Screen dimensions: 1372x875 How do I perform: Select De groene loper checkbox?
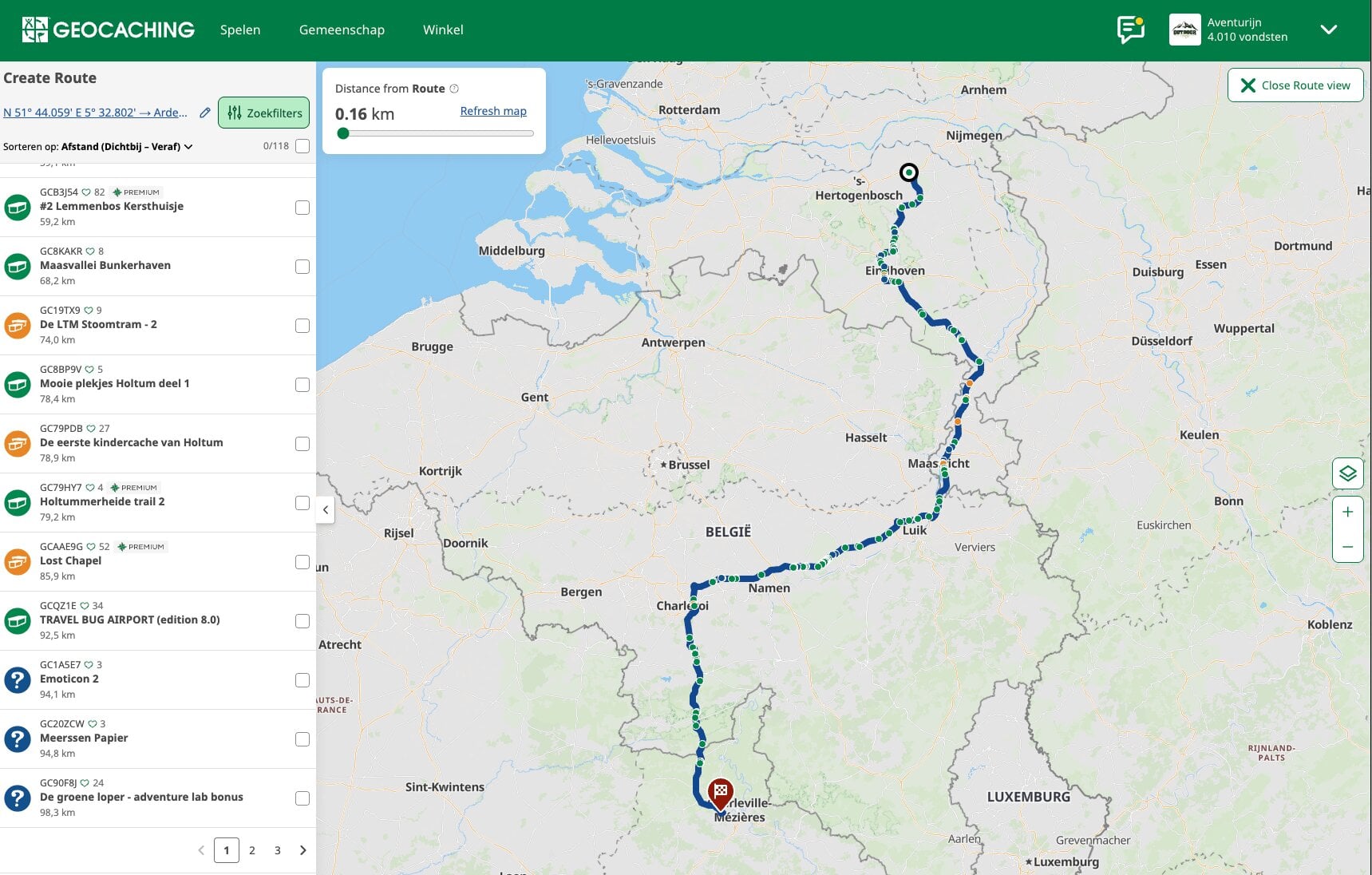[302, 798]
